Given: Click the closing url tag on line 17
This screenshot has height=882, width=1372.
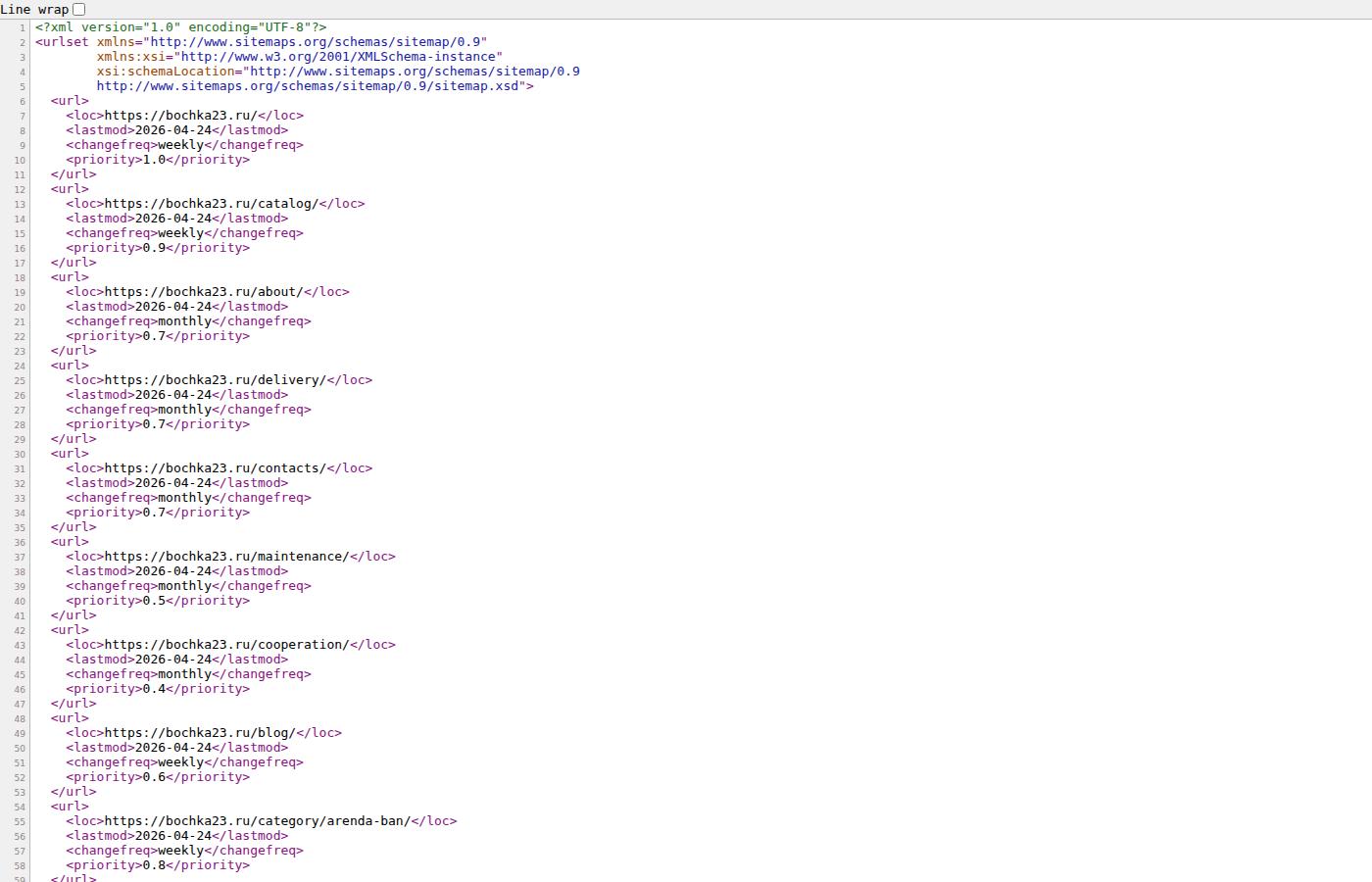Looking at the screenshot, I should point(73,263).
